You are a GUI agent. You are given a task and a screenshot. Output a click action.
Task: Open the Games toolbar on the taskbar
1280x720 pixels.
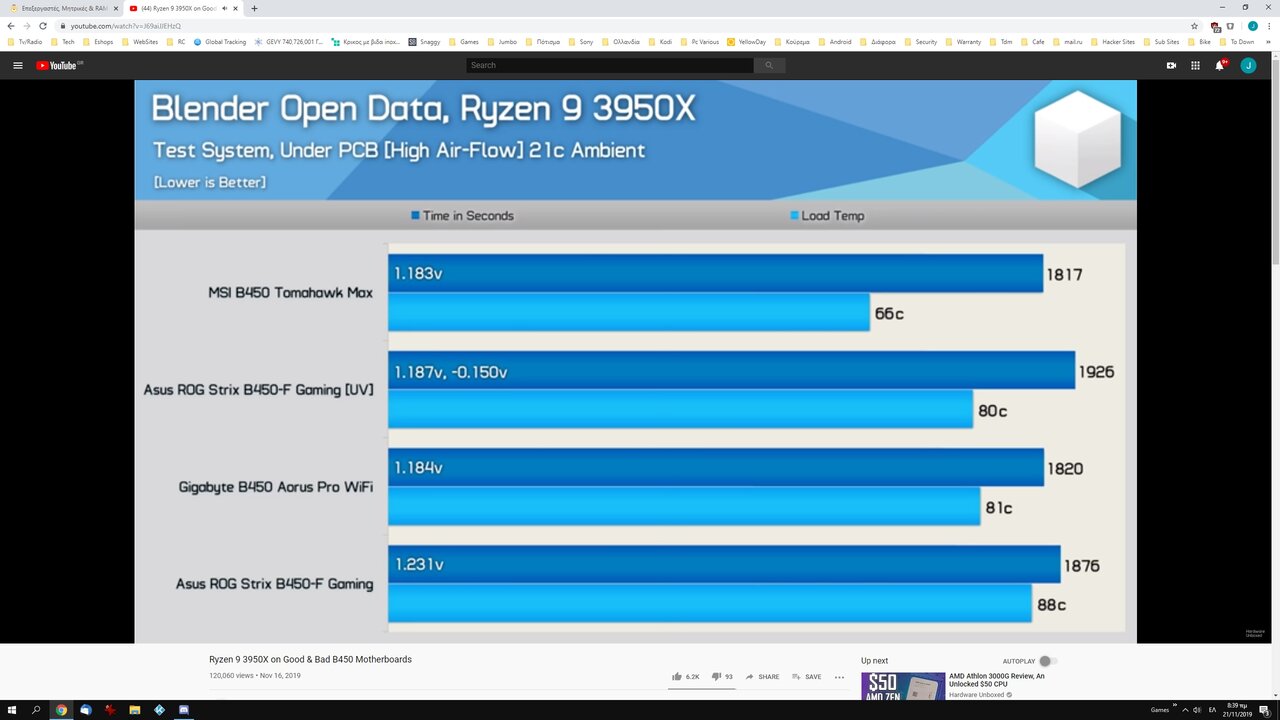click(x=1160, y=710)
